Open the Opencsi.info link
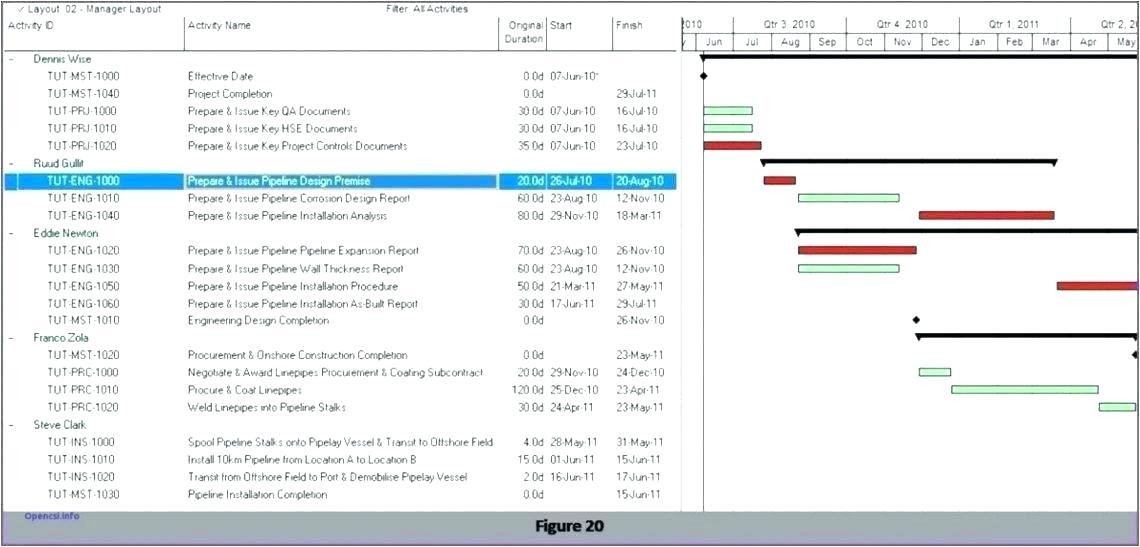The image size is (1140, 547). click(51, 516)
